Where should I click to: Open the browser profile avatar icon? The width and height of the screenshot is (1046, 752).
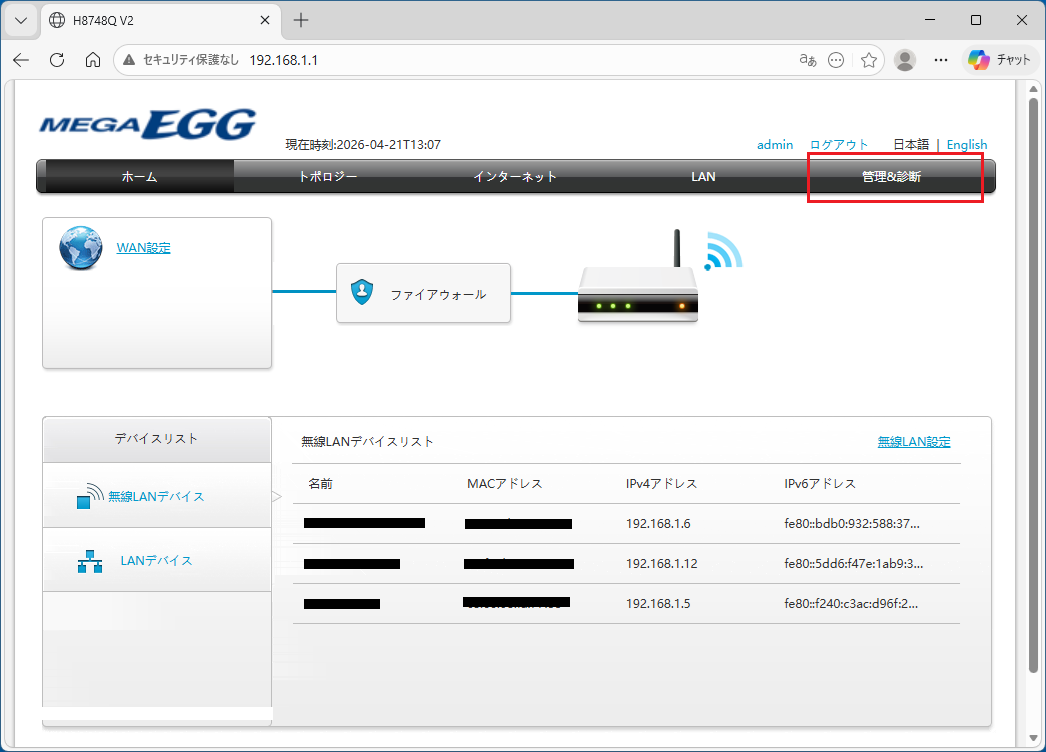[905, 60]
